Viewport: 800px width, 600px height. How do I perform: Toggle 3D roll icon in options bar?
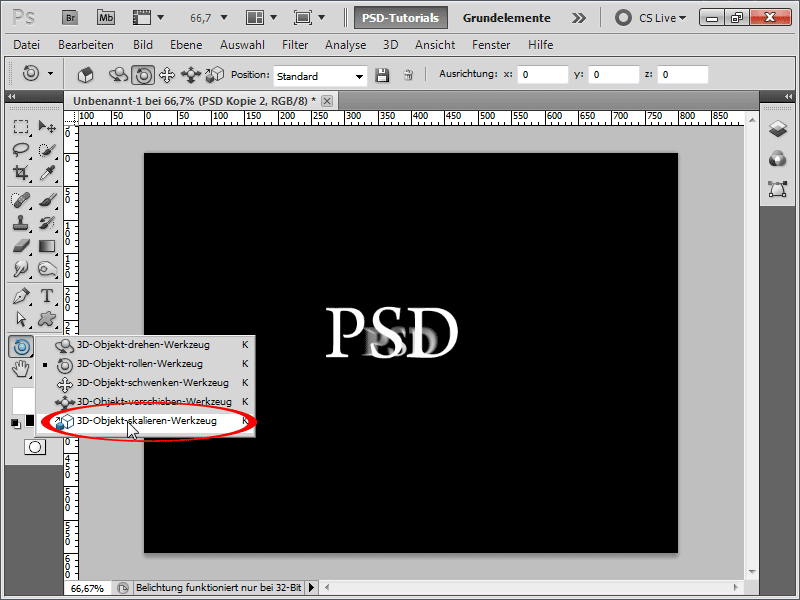pos(143,75)
